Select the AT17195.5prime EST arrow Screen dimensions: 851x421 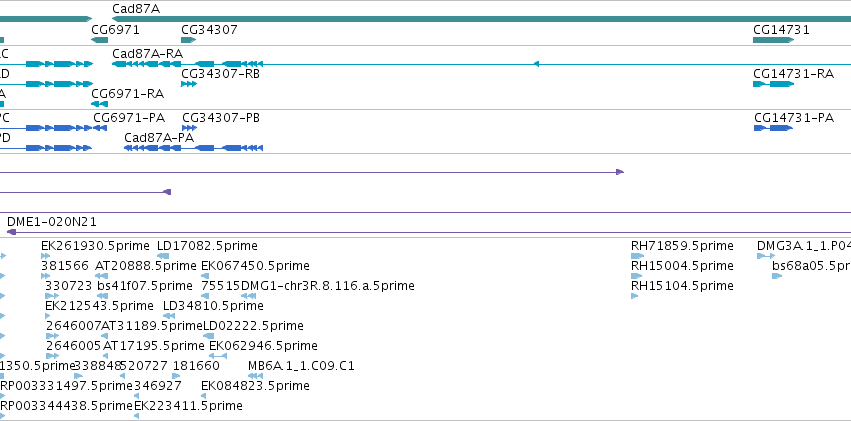click(105, 356)
